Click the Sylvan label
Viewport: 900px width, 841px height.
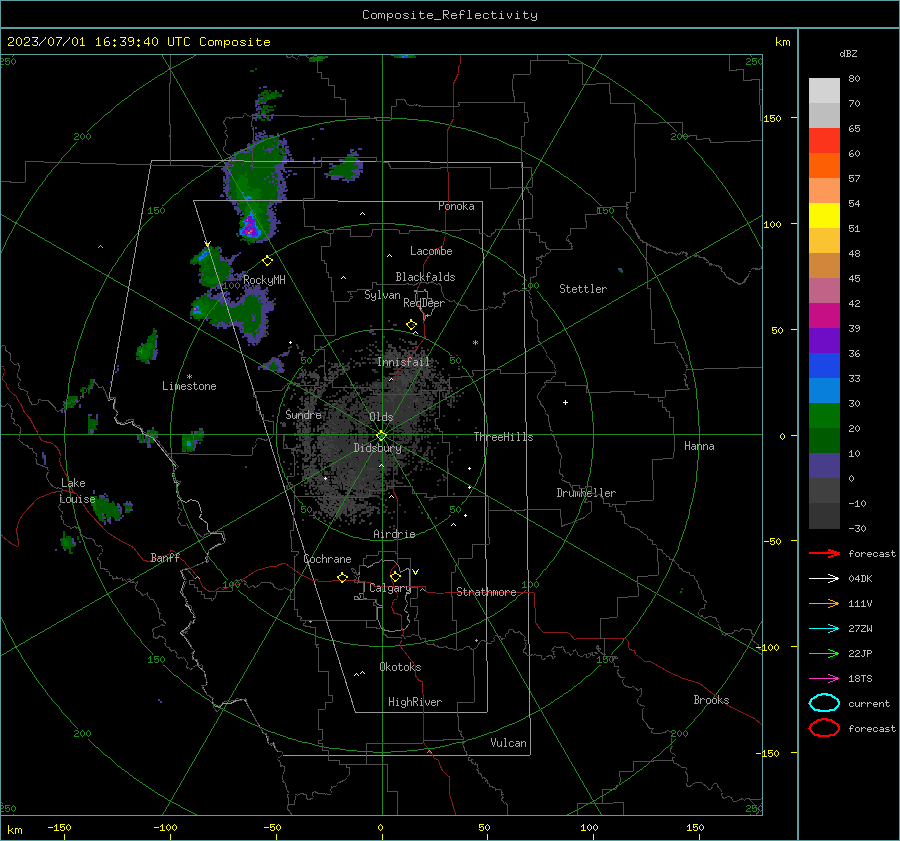click(382, 295)
